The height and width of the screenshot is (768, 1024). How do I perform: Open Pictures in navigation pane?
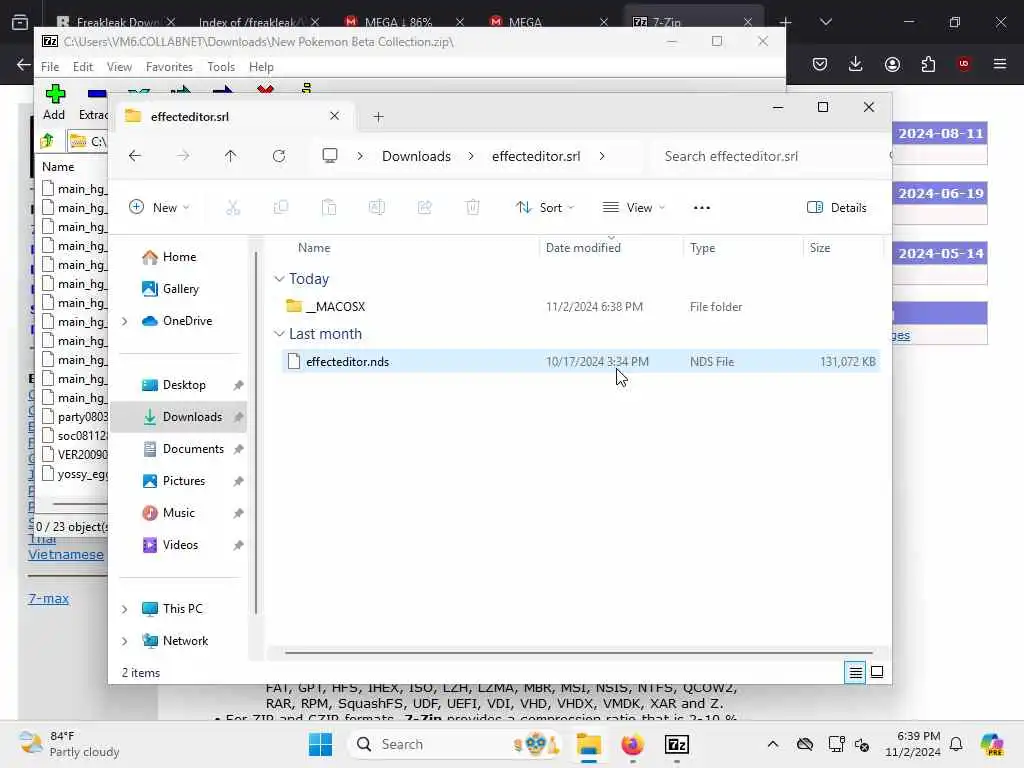coord(184,481)
